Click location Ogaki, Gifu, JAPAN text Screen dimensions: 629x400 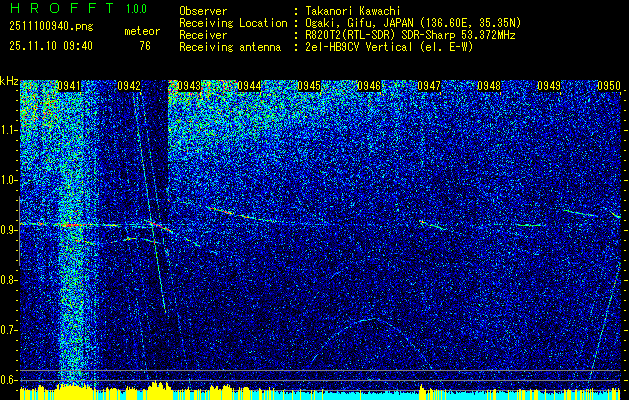(413, 23)
